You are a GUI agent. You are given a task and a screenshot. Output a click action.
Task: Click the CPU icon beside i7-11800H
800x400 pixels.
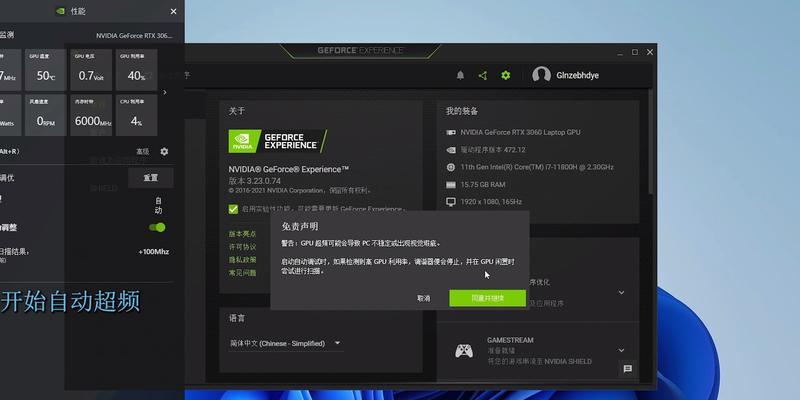[x=451, y=167]
